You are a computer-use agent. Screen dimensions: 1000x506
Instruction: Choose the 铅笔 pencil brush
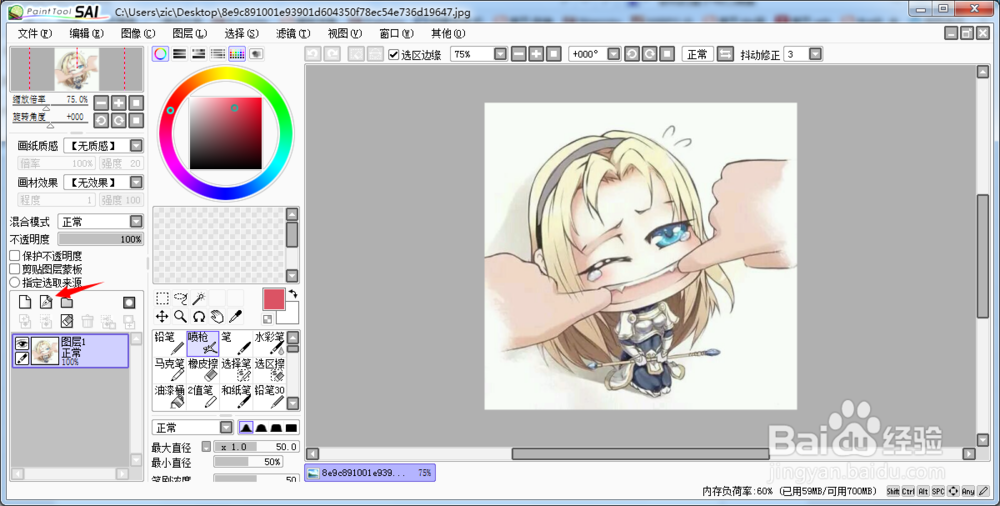pos(170,343)
